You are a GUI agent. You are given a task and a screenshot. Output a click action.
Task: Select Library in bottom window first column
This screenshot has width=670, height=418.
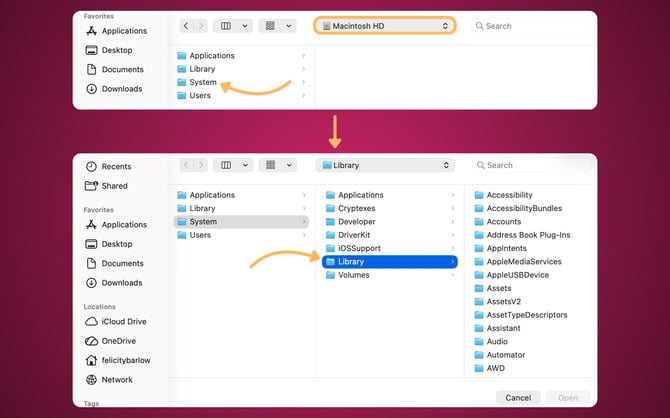196,208
